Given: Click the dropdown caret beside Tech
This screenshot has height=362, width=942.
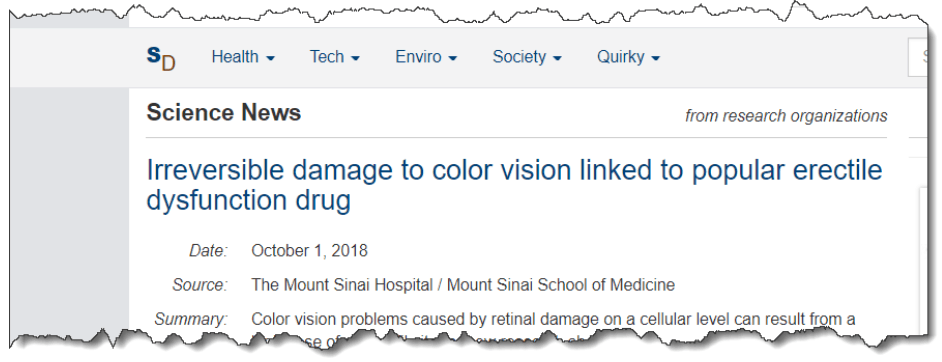Looking at the screenshot, I should pos(355,59).
